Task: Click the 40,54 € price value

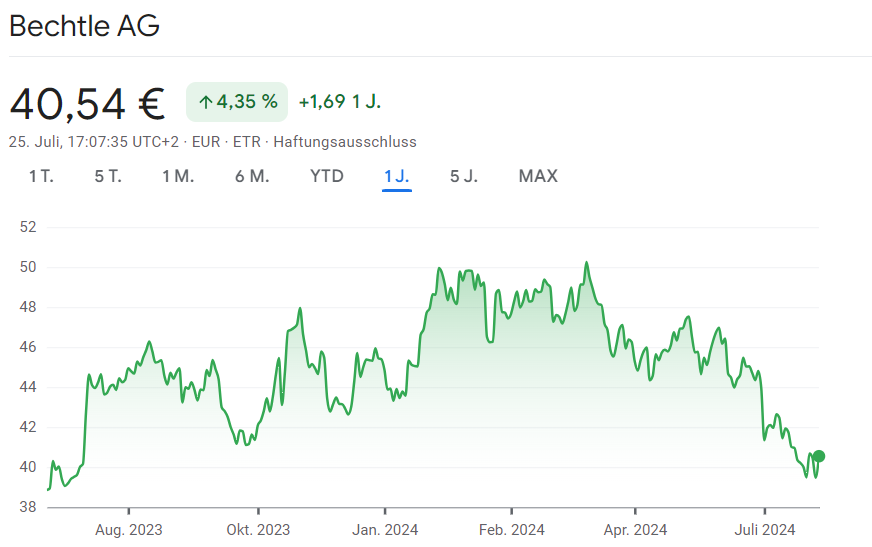Action: 87,104
